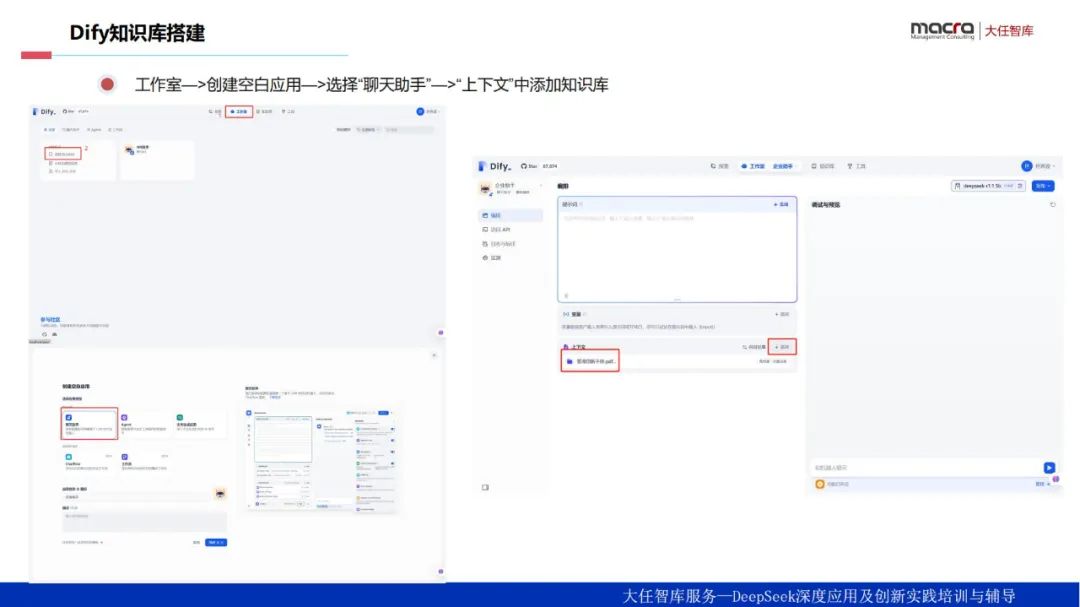Click the 生成 button in the 提示词 panel header
This screenshot has width=1080, height=607.
click(x=781, y=205)
